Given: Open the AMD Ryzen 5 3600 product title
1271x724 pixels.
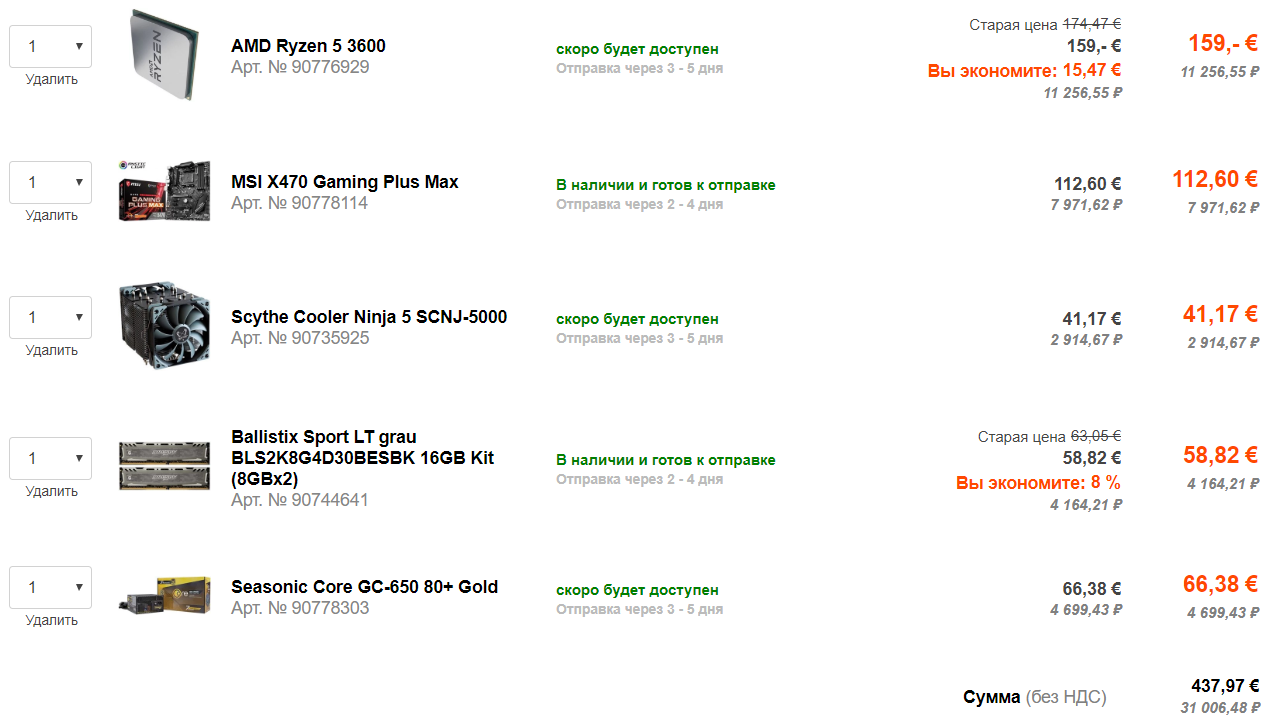Looking at the screenshot, I should (x=308, y=46).
